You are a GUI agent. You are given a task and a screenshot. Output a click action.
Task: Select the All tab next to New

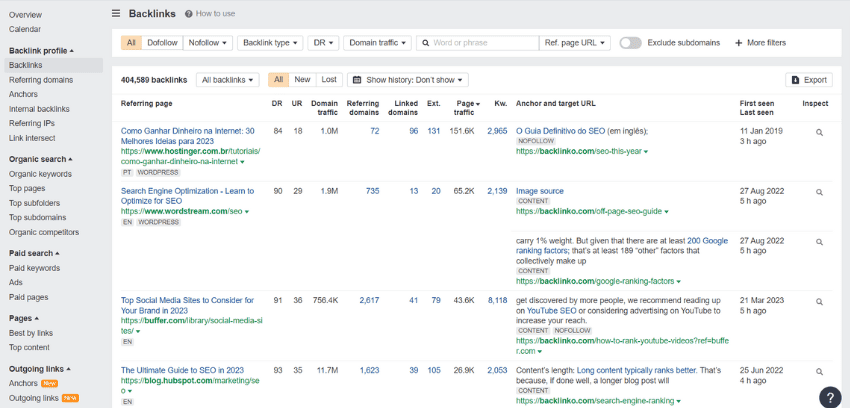279,80
